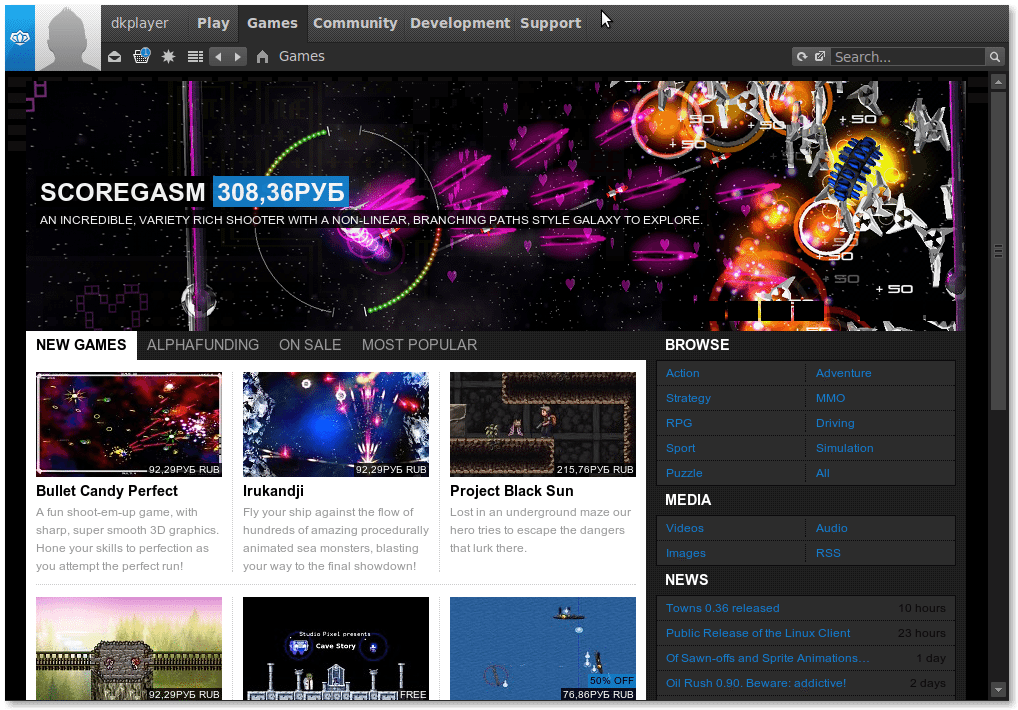Browse the Adventure category
1018x710 pixels.
(843, 373)
